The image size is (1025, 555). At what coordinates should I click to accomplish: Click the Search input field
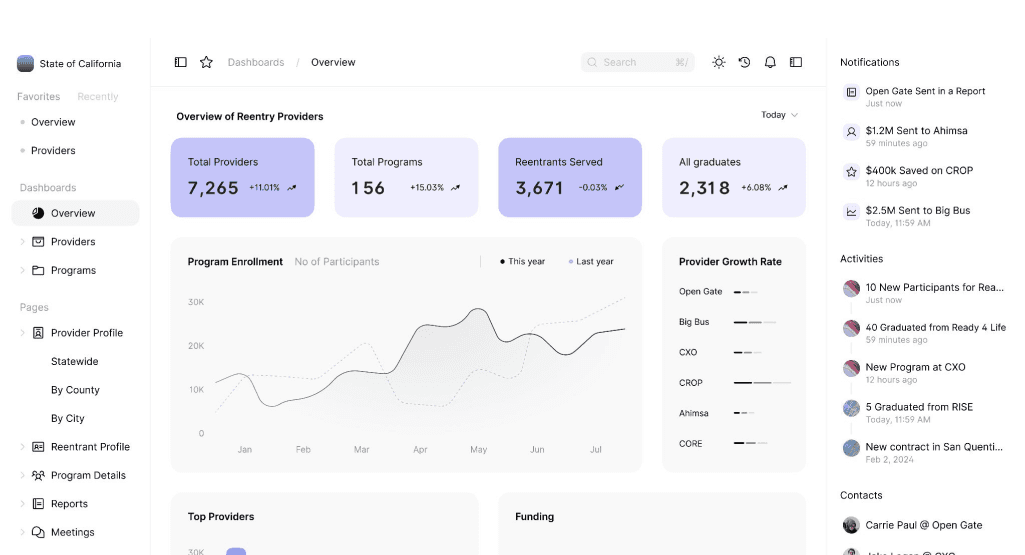637,62
